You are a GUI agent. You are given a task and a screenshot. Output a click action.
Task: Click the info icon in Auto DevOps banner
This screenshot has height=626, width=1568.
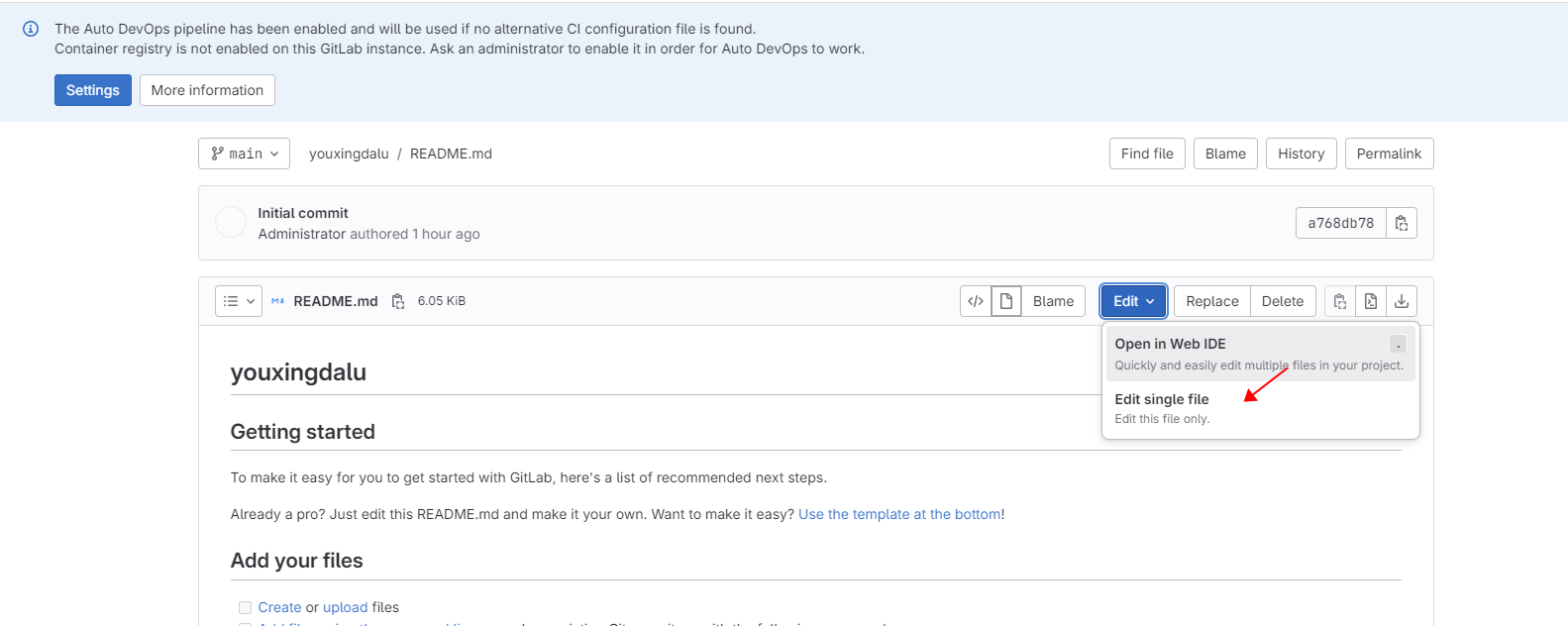point(31,29)
